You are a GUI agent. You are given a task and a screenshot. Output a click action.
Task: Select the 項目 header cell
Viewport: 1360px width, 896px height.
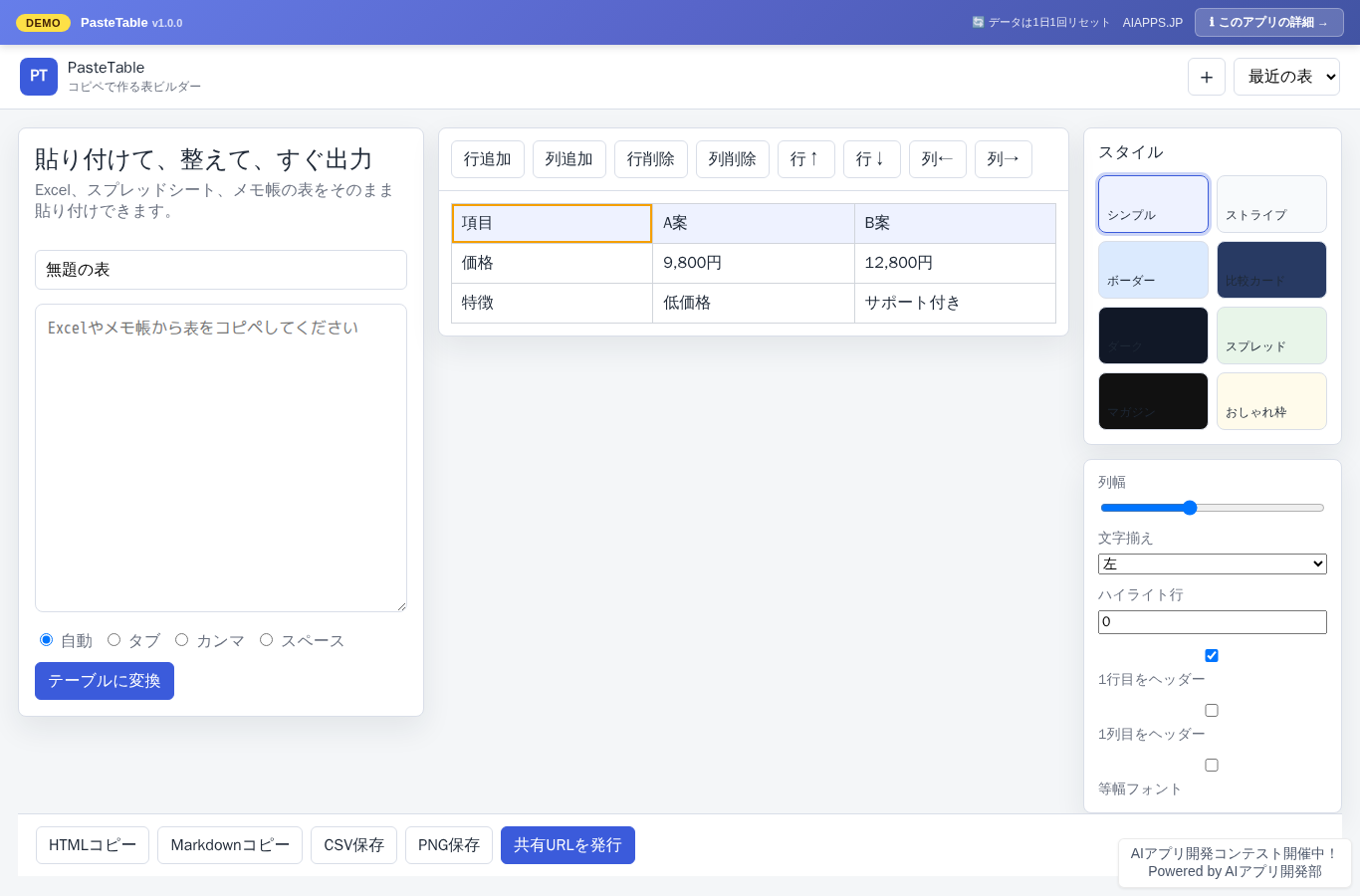point(552,223)
